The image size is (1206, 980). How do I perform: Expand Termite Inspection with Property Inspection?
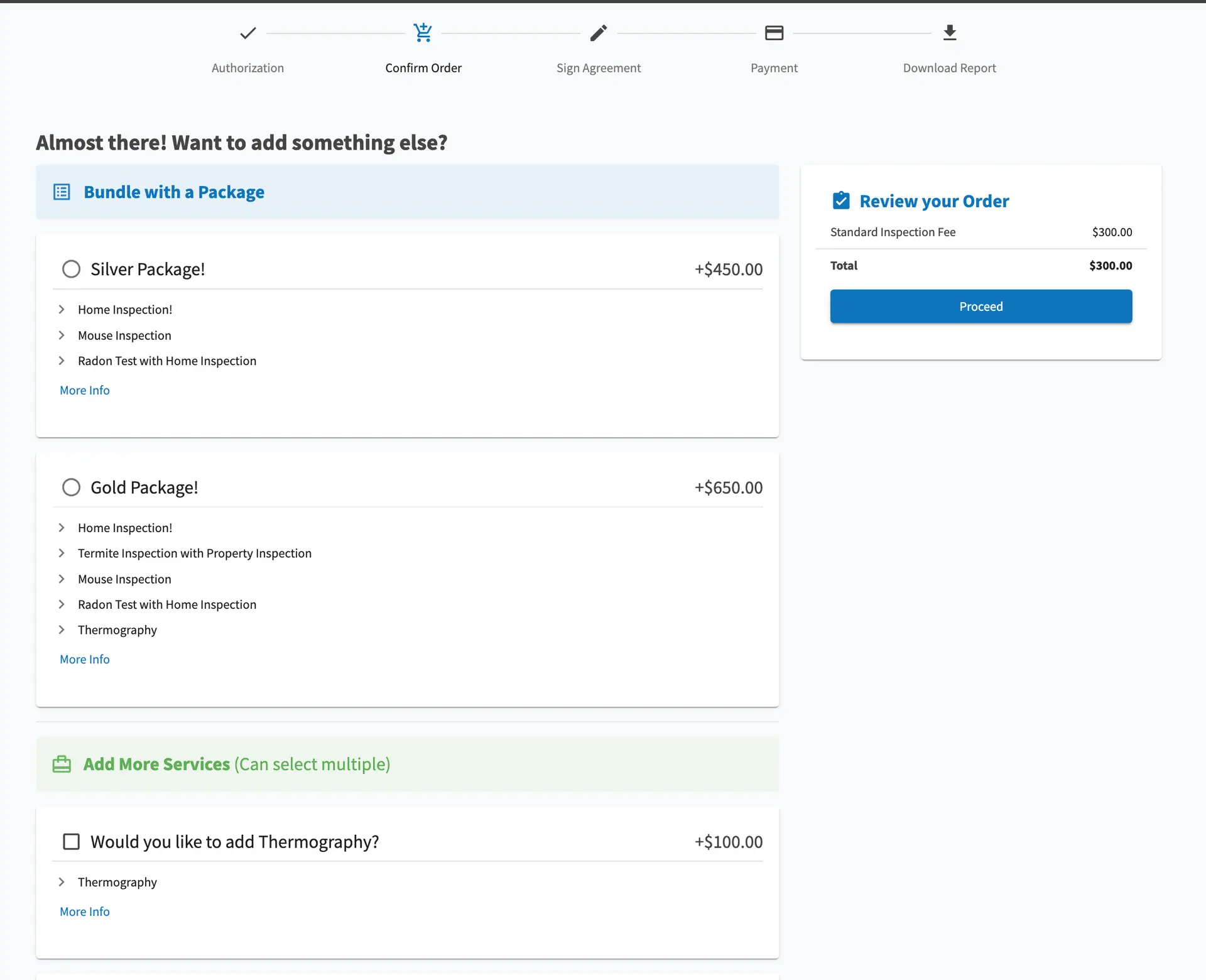tap(62, 553)
